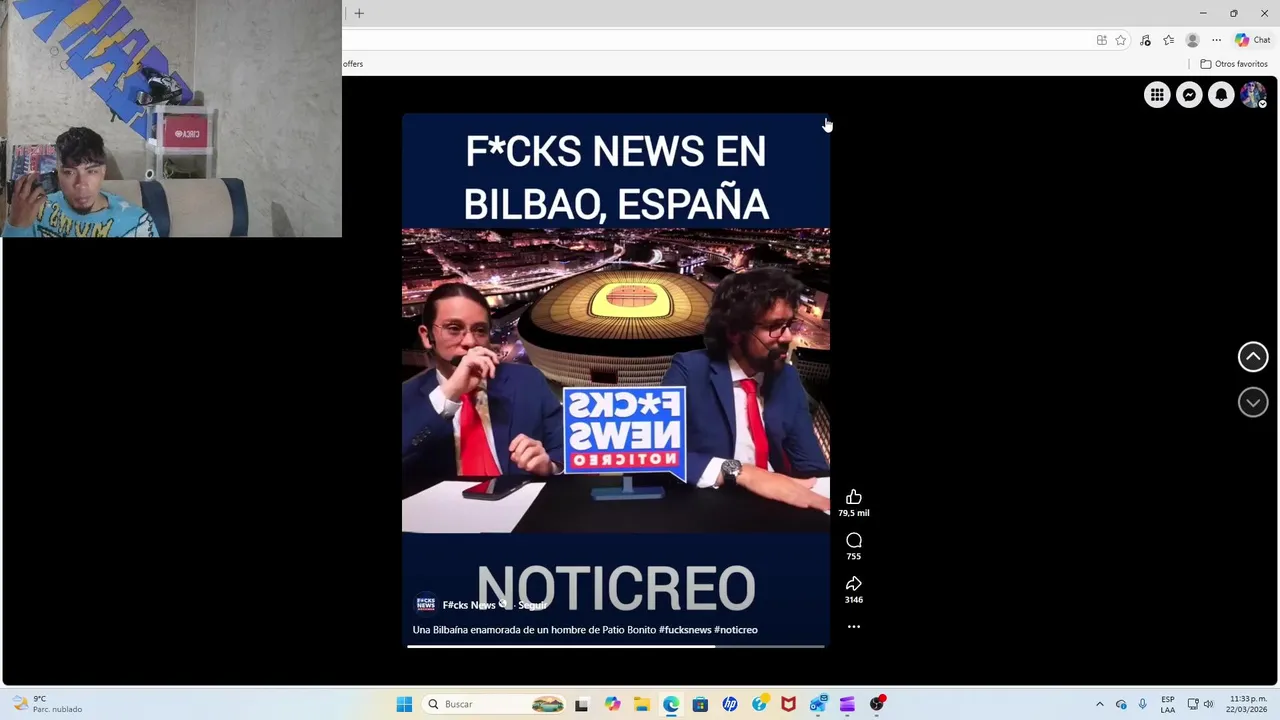Open the HP app on taskbar
Image resolution: width=1280 pixels, height=720 pixels.
pos(730,704)
